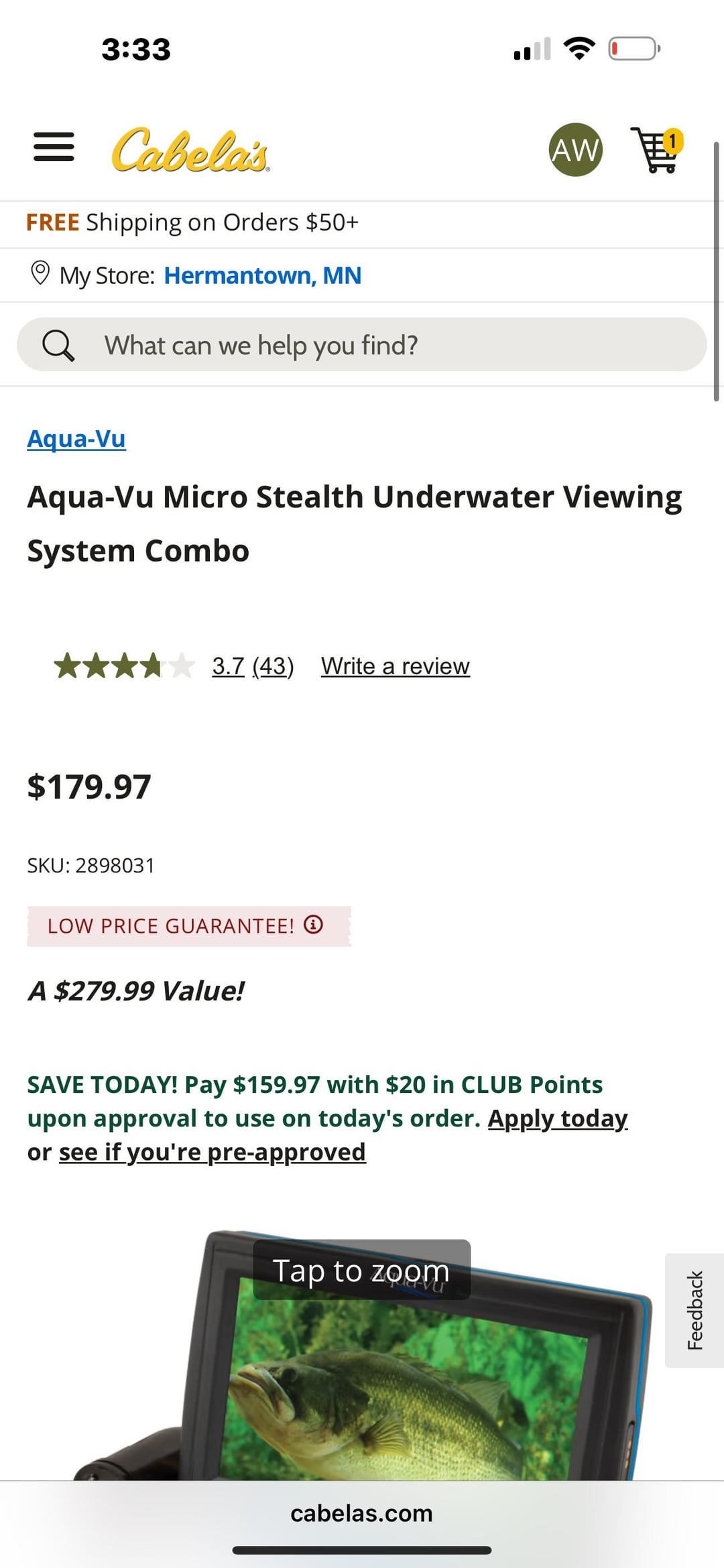Open the 3.7 rating link

click(228, 666)
